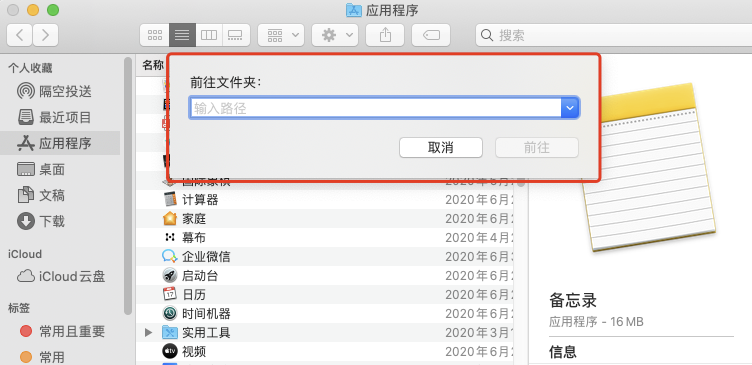Click the tag edit toolbar button
This screenshot has height=365, width=752.
(431, 35)
